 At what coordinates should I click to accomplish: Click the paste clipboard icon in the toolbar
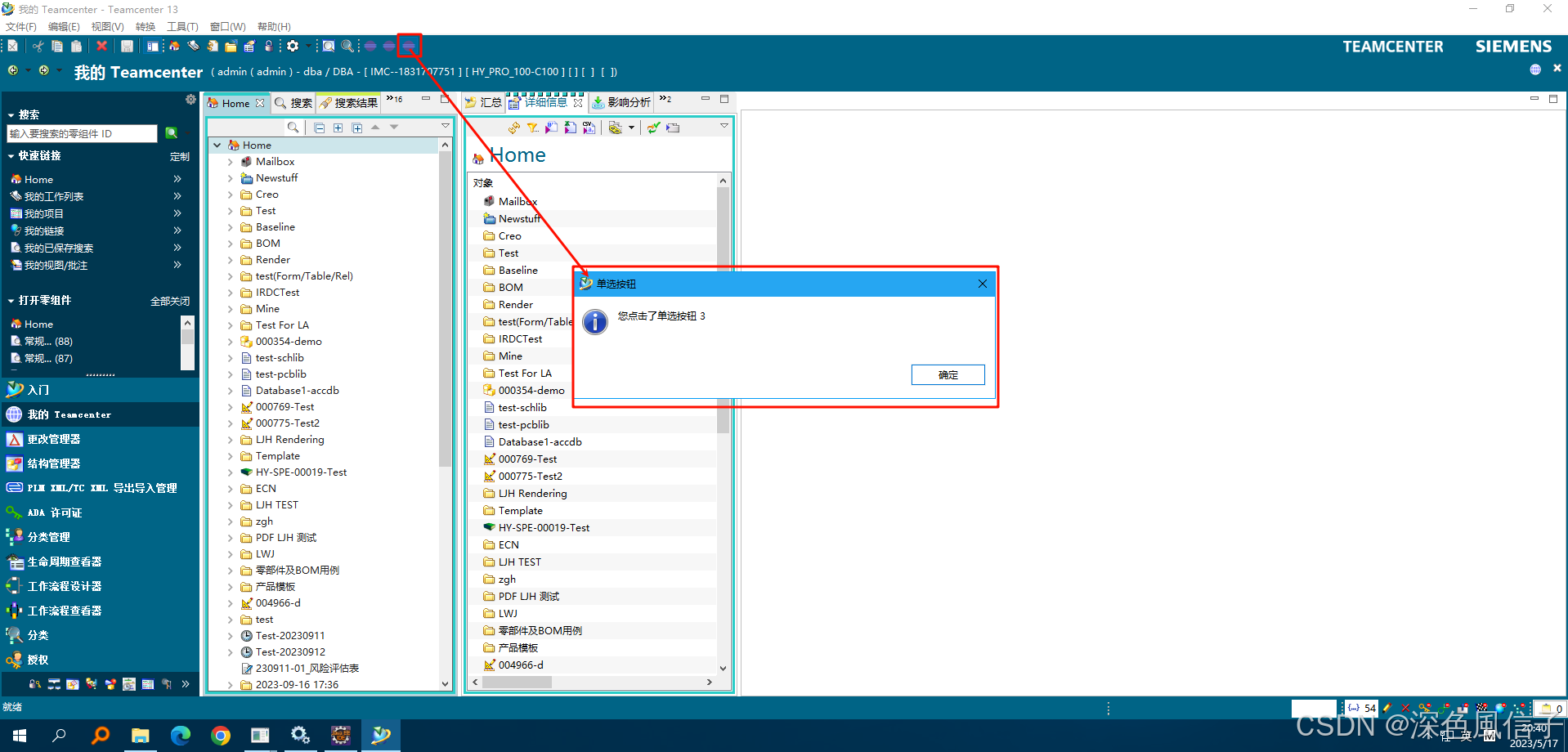(76, 47)
